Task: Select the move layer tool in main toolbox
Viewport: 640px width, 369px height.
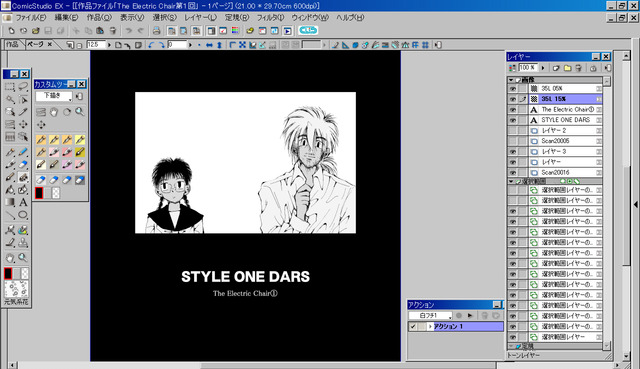Action: point(23,124)
